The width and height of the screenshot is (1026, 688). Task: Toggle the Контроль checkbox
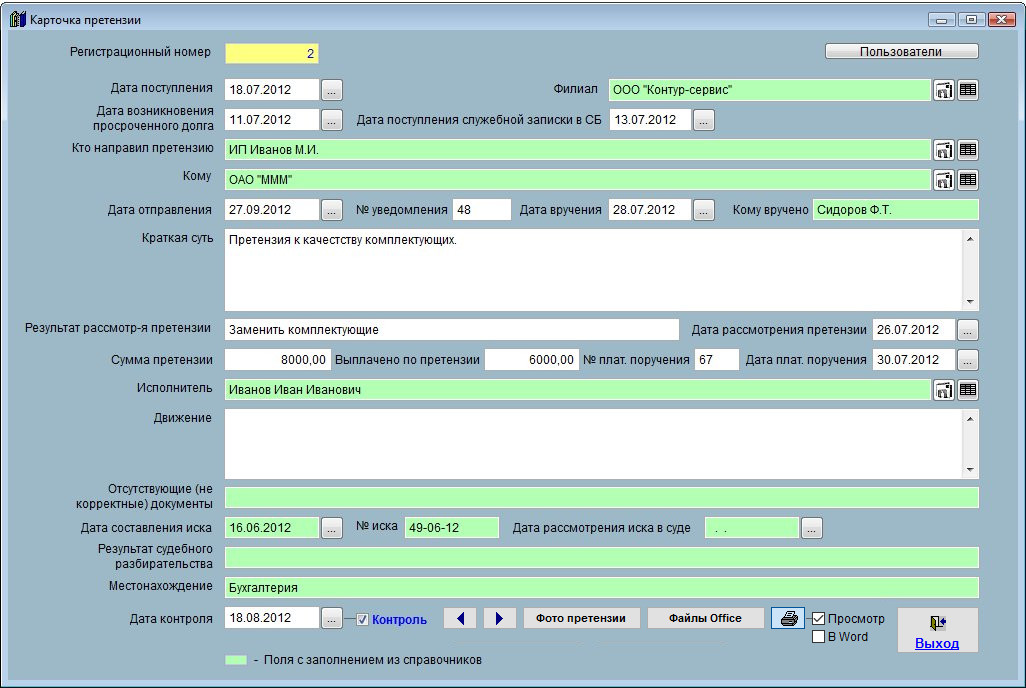[363, 619]
